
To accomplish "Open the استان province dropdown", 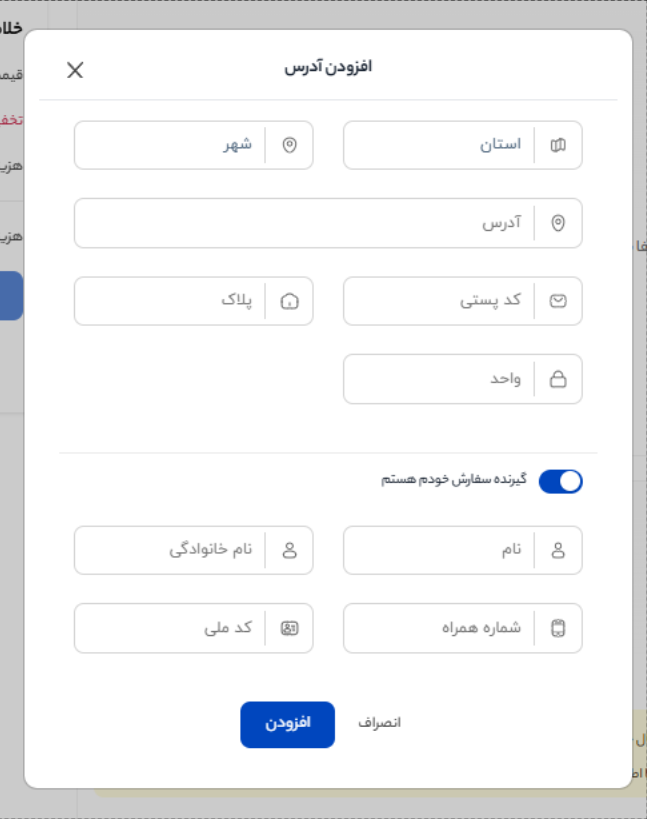I will pyautogui.click(x=463, y=145).
